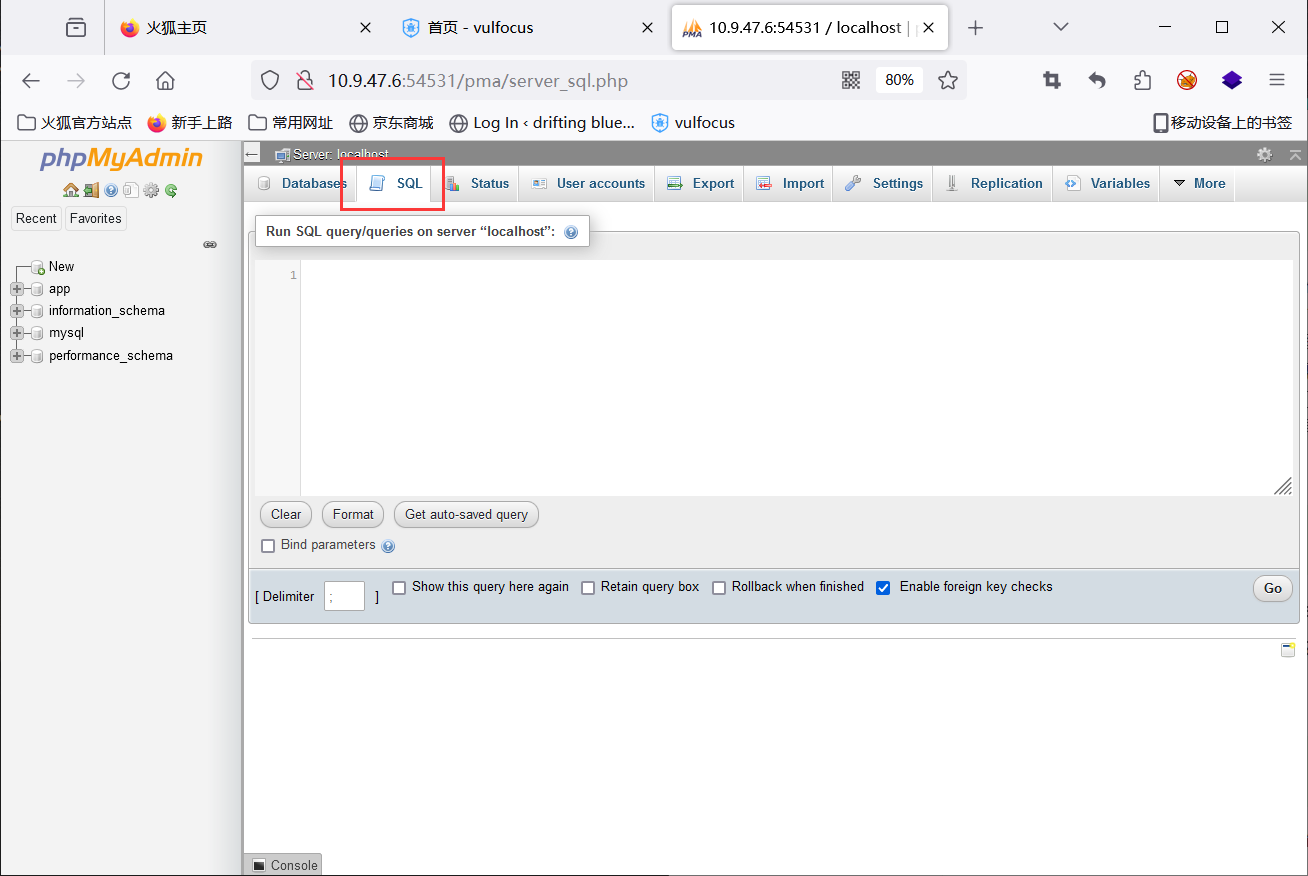1308x876 pixels.
Task: Click the shield tracking protection icon
Action: [270, 80]
